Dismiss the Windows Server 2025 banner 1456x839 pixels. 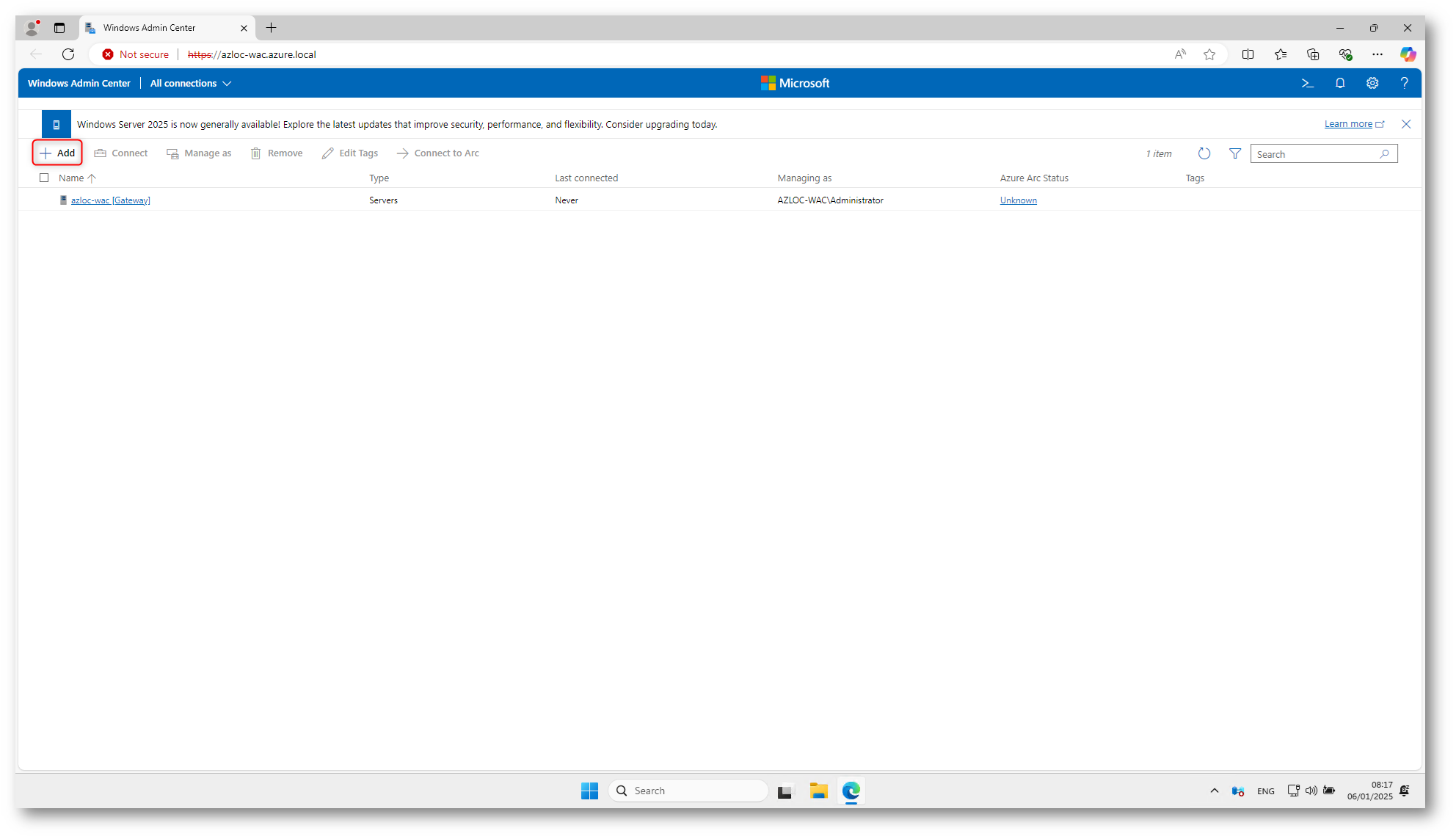pyautogui.click(x=1405, y=124)
